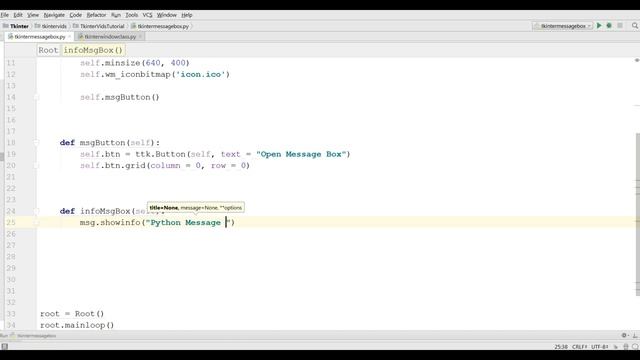
Task: Open the VCS menu
Action: point(147,15)
